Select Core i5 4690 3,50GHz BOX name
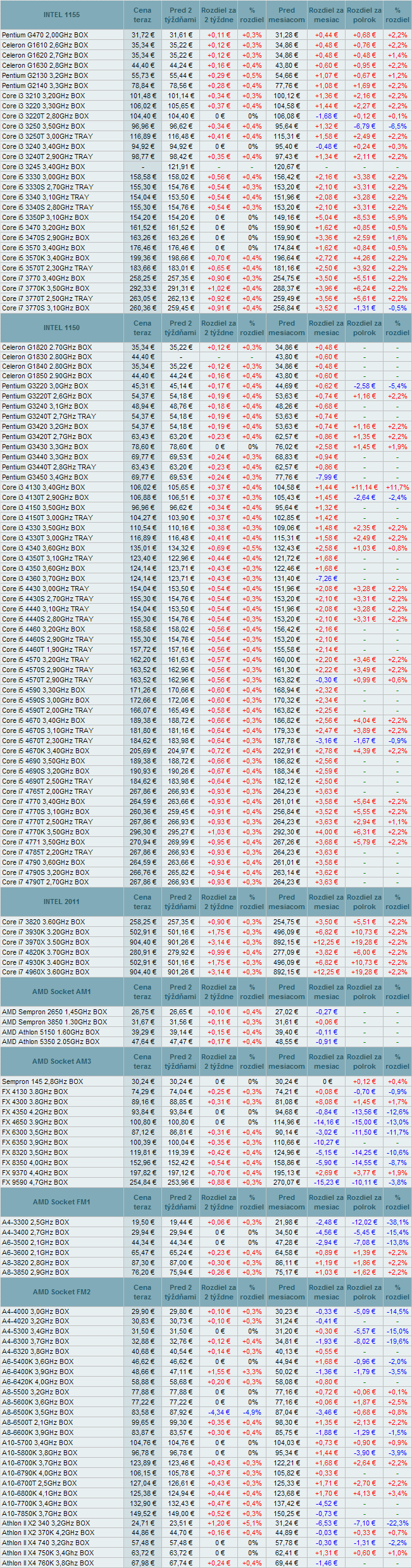 [x=43, y=761]
